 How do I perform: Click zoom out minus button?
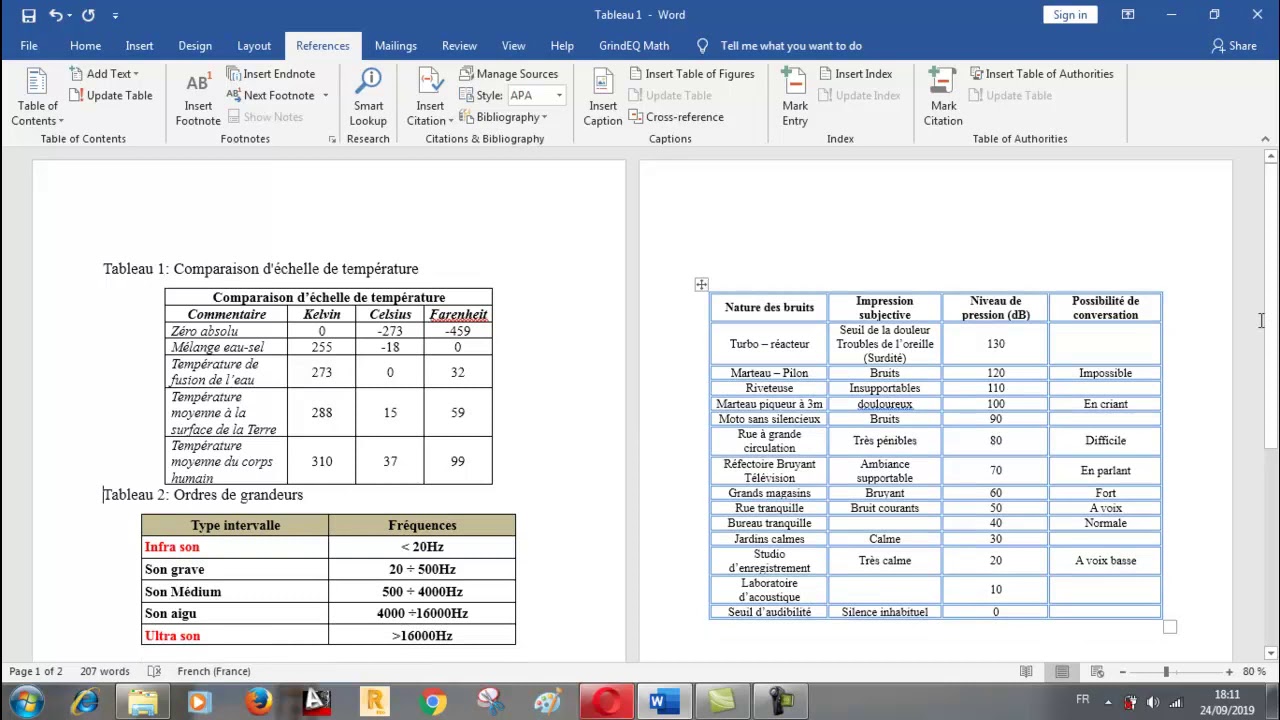(1122, 672)
